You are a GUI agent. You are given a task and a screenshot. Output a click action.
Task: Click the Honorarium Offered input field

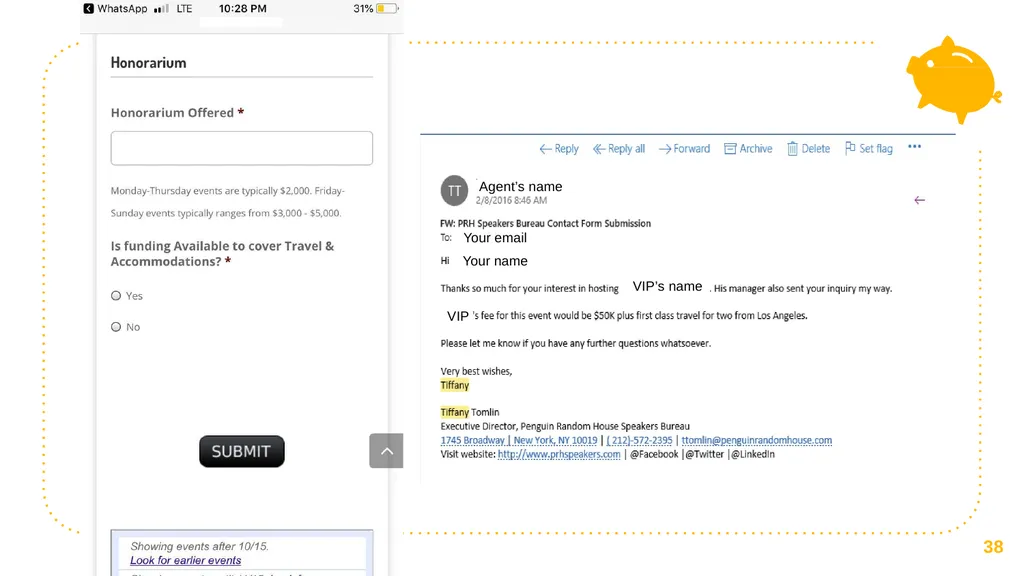(x=242, y=148)
